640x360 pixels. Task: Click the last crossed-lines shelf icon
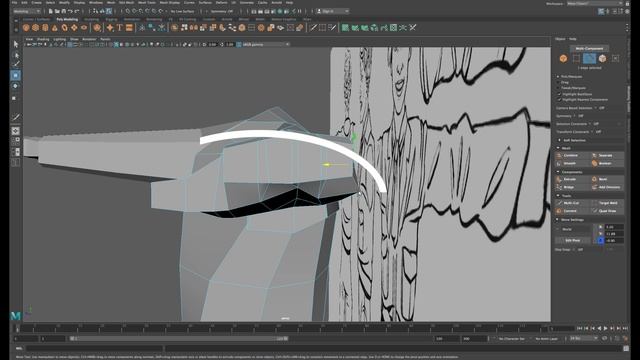click(x=413, y=27)
